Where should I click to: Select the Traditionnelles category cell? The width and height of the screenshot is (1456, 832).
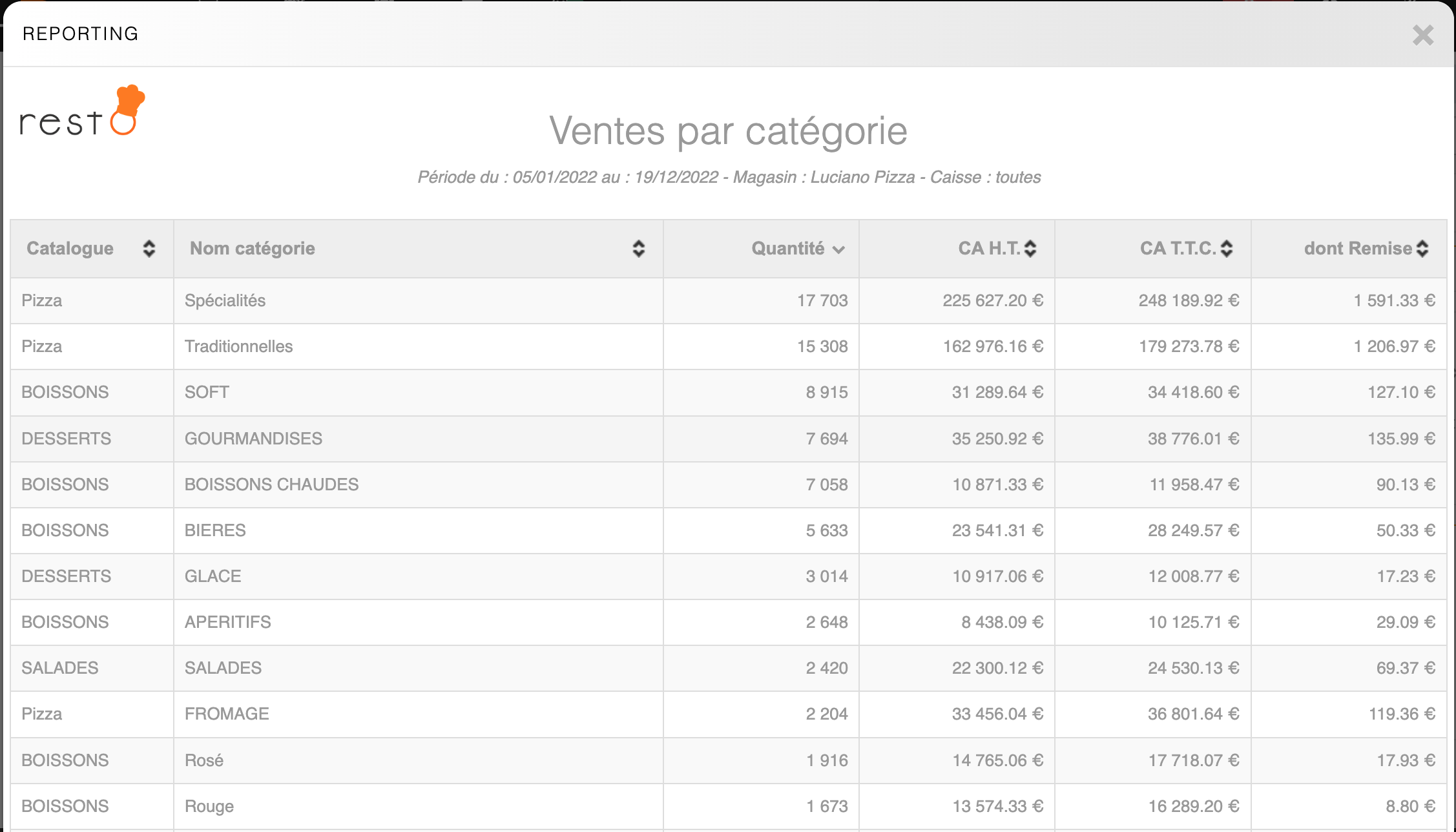[238, 347]
